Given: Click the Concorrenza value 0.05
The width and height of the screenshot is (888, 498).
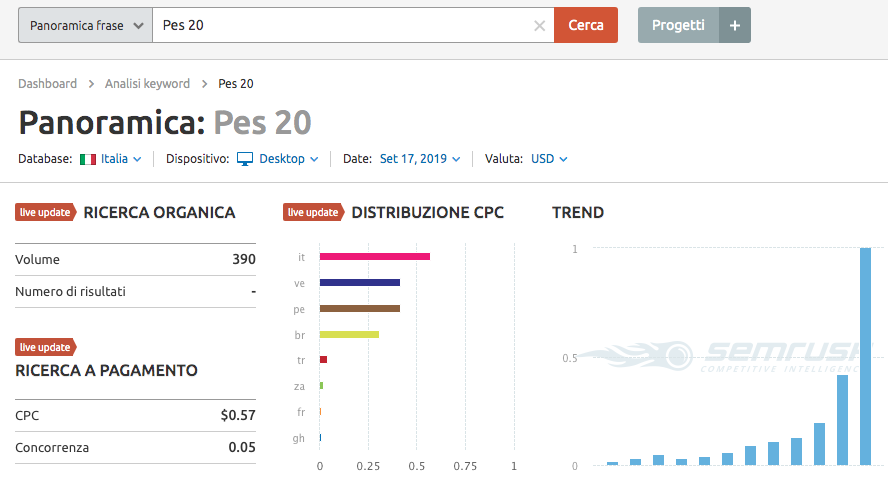Looking at the screenshot, I should click(x=242, y=448).
